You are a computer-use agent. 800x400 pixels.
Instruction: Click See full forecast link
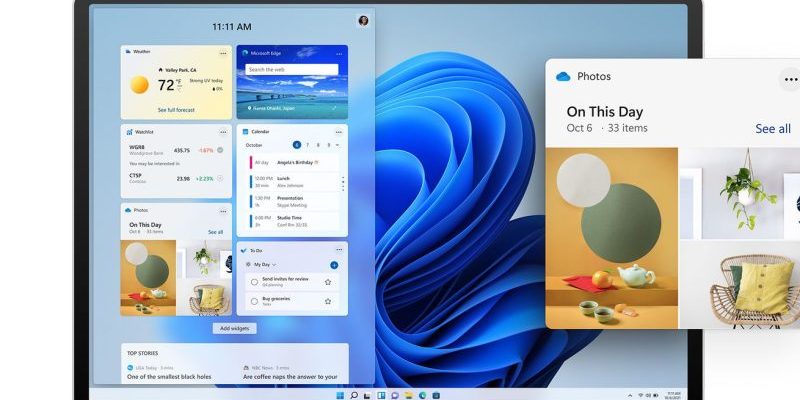[176, 110]
